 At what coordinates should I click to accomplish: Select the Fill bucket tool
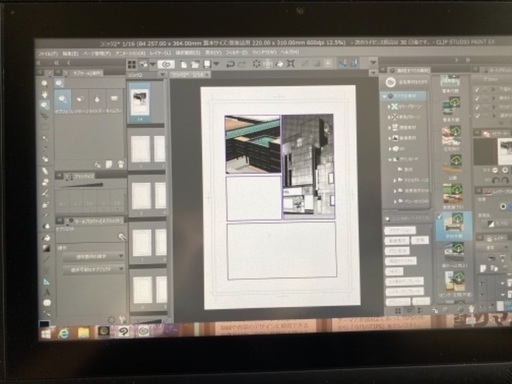(46, 238)
